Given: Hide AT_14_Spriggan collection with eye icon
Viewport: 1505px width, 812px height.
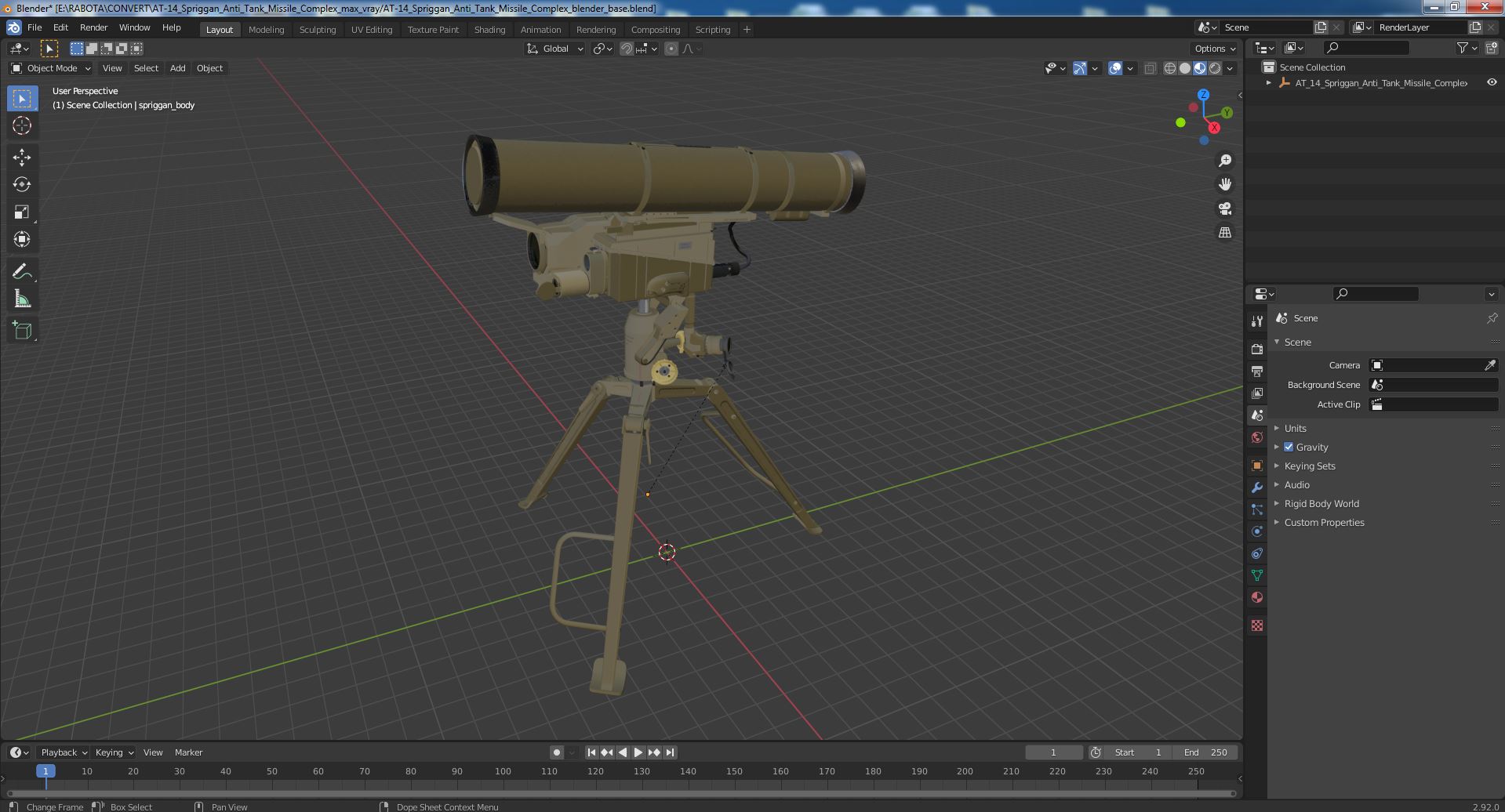Looking at the screenshot, I should point(1492,82).
